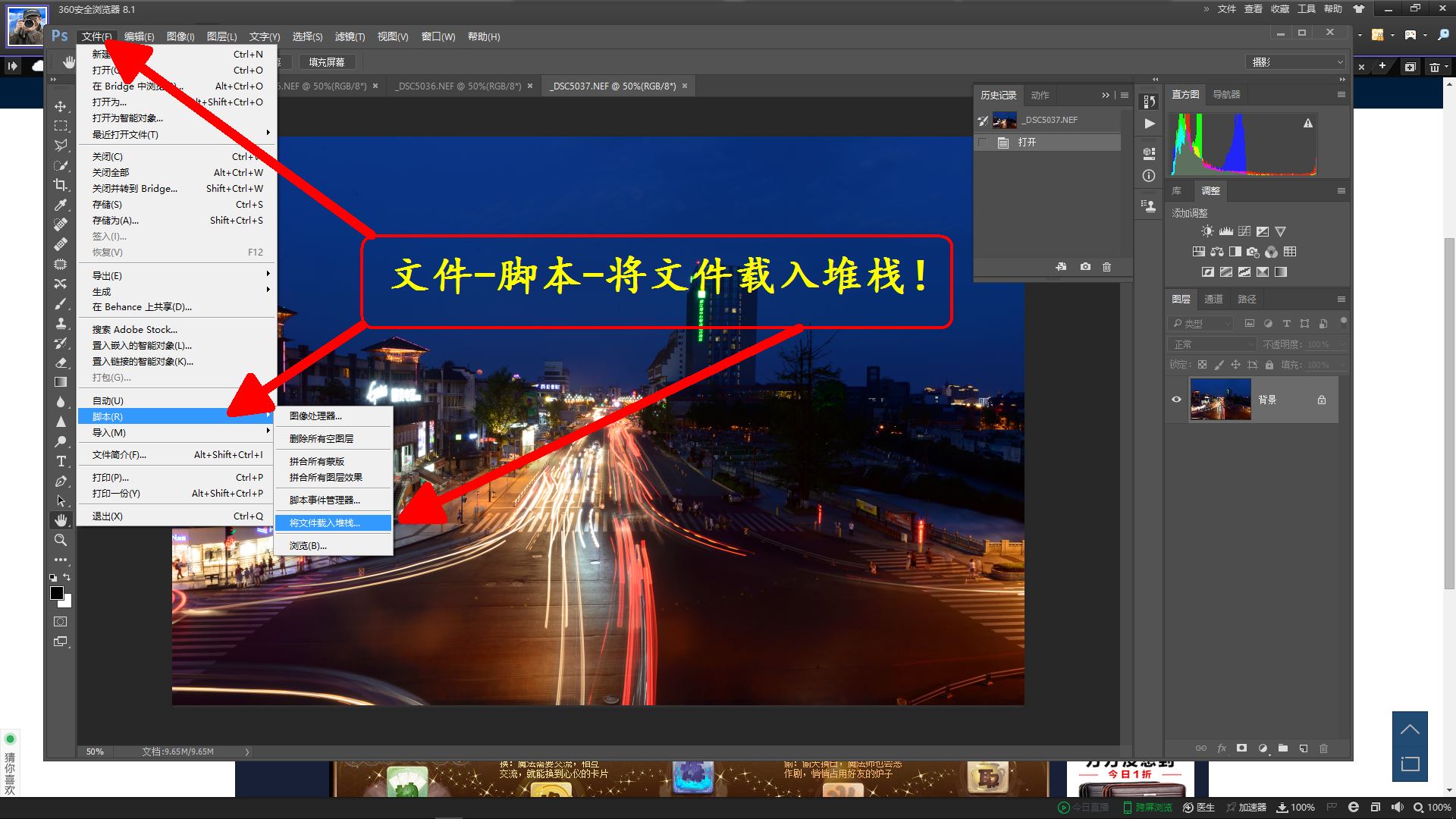The height and width of the screenshot is (819, 1456).
Task: Click 加速器 in browser status bar
Action: click(x=1246, y=808)
